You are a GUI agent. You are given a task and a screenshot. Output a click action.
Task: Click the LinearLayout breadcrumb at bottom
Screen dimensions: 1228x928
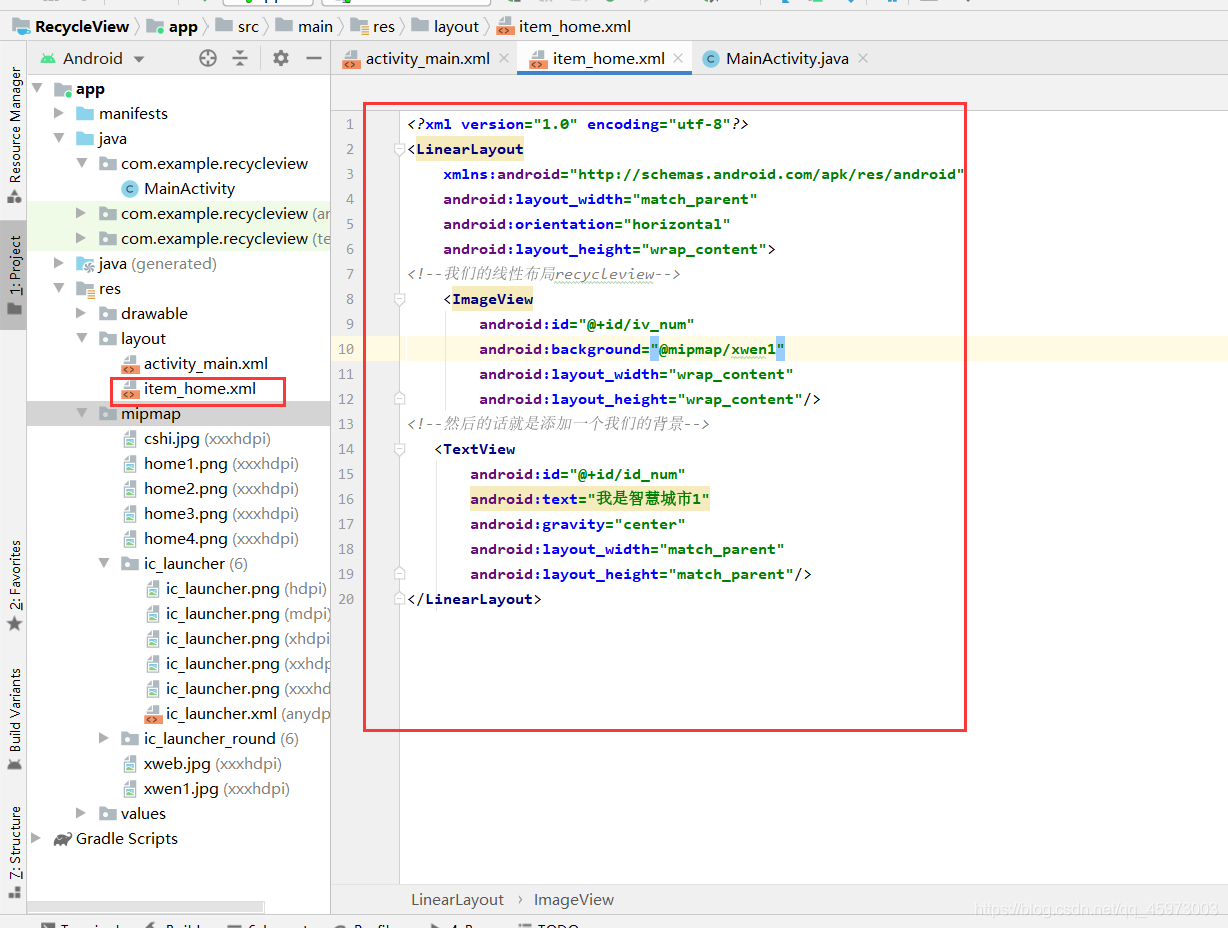tap(457, 900)
